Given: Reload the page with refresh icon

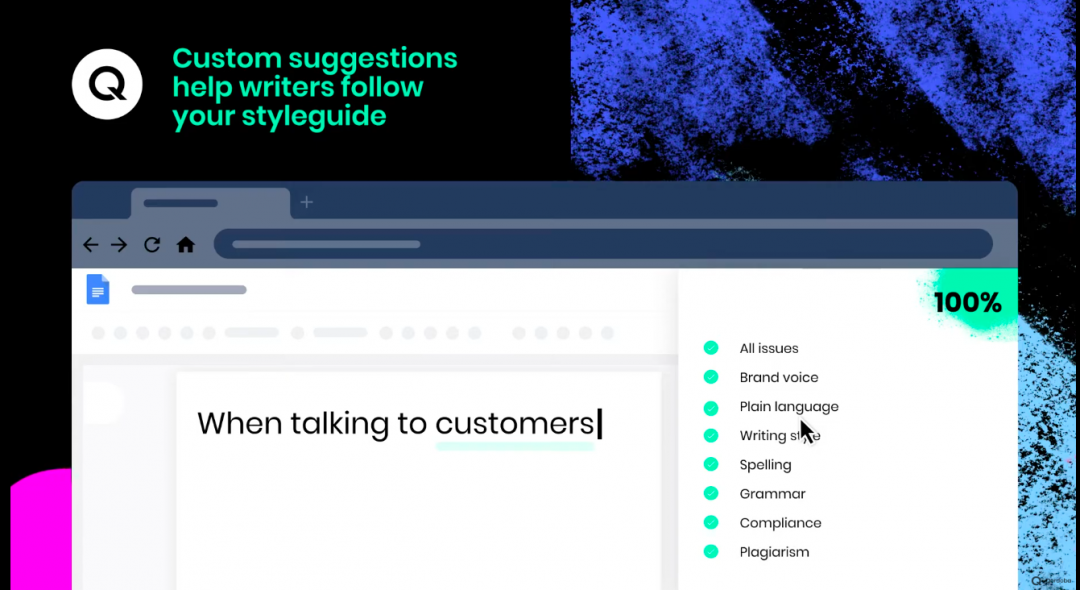Looking at the screenshot, I should 152,244.
